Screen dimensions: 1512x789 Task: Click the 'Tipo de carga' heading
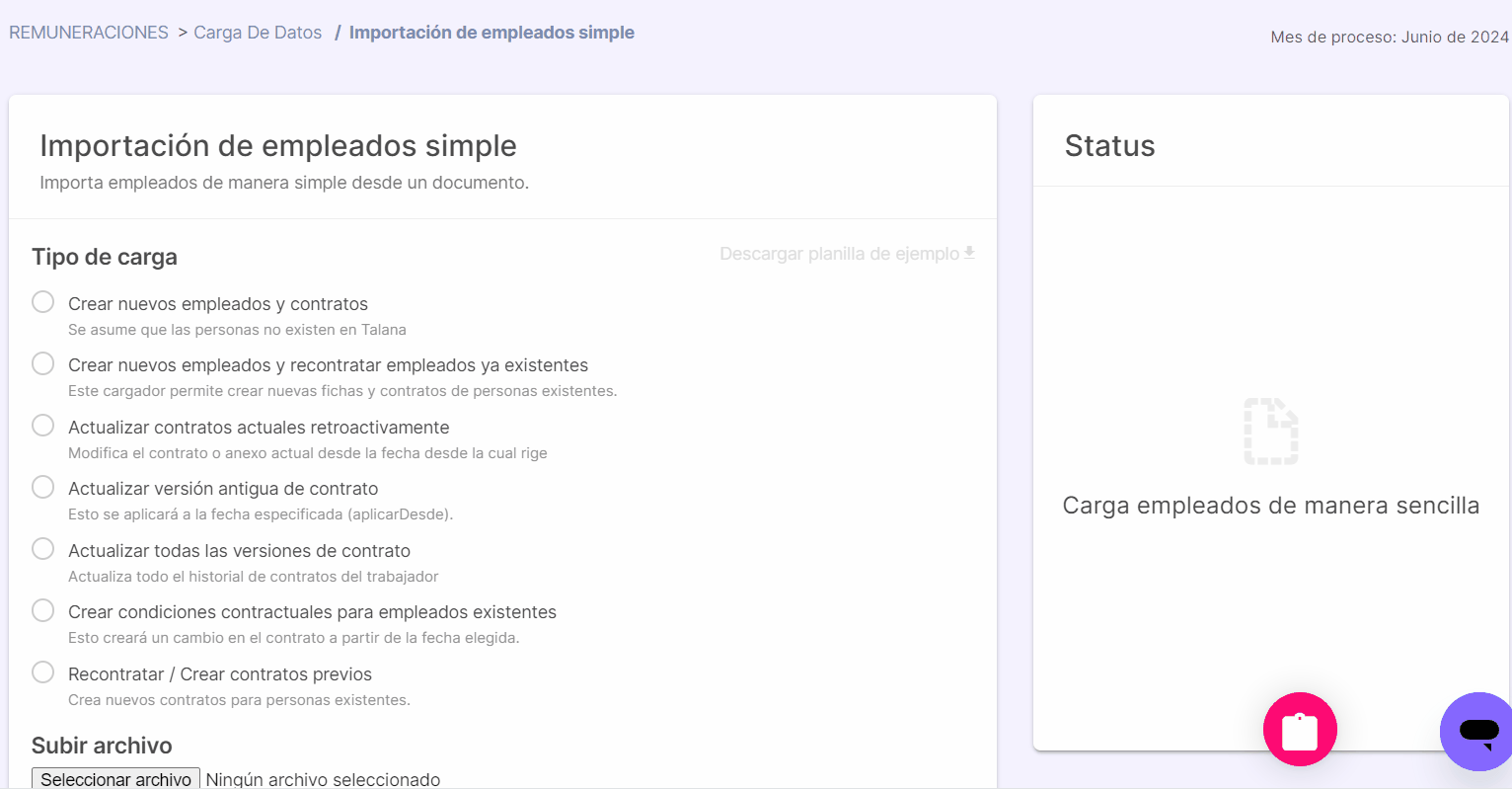(x=105, y=257)
